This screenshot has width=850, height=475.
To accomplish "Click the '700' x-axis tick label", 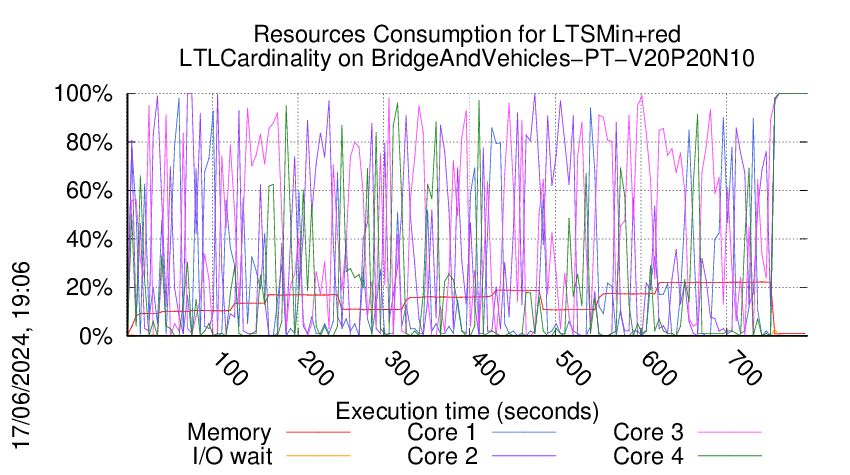I will point(744,370).
